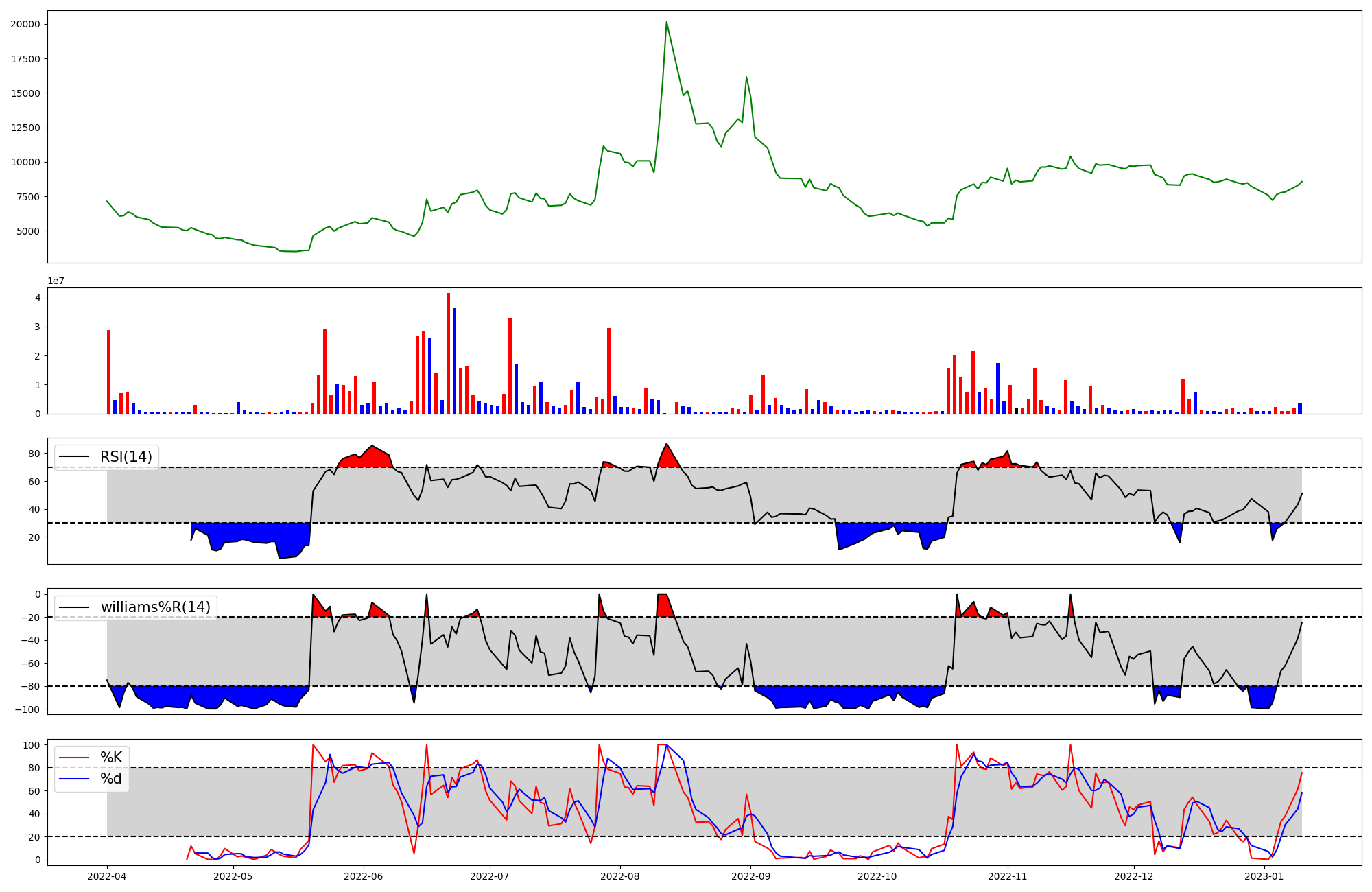Click the highest peak of the green price line
1372x892 pixels.
coord(666,23)
